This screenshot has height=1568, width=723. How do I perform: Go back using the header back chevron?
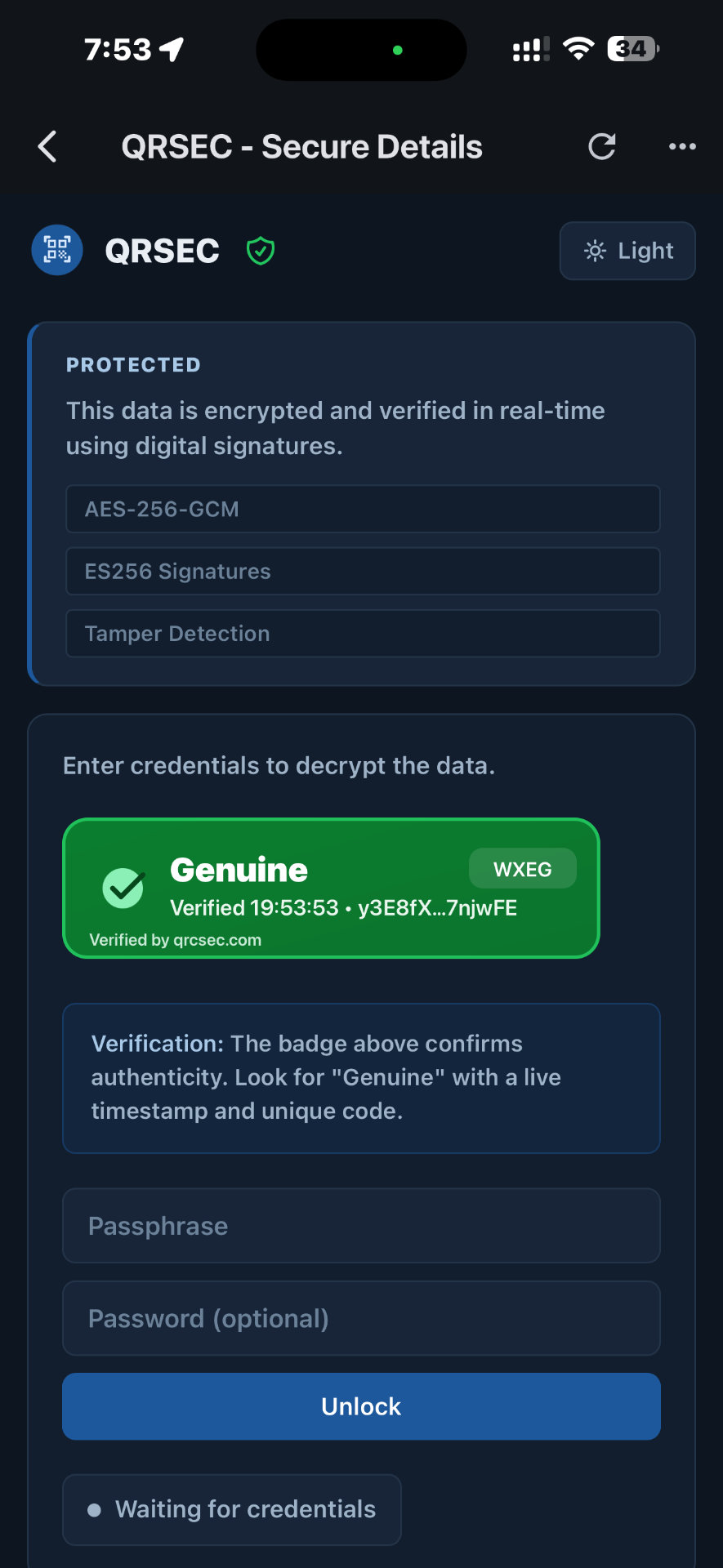pos(47,146)
